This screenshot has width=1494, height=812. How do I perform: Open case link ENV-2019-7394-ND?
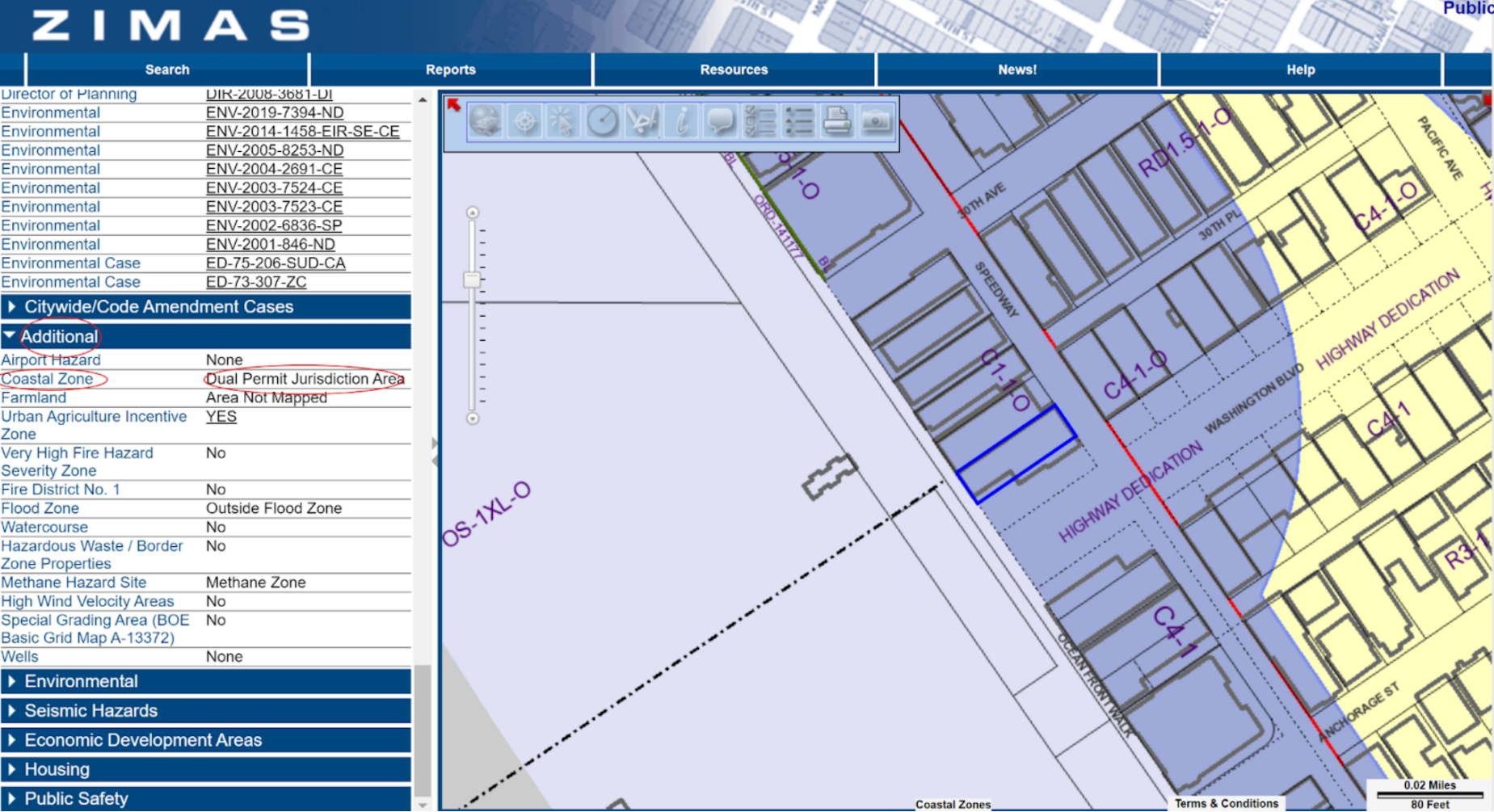click(274, 113)
